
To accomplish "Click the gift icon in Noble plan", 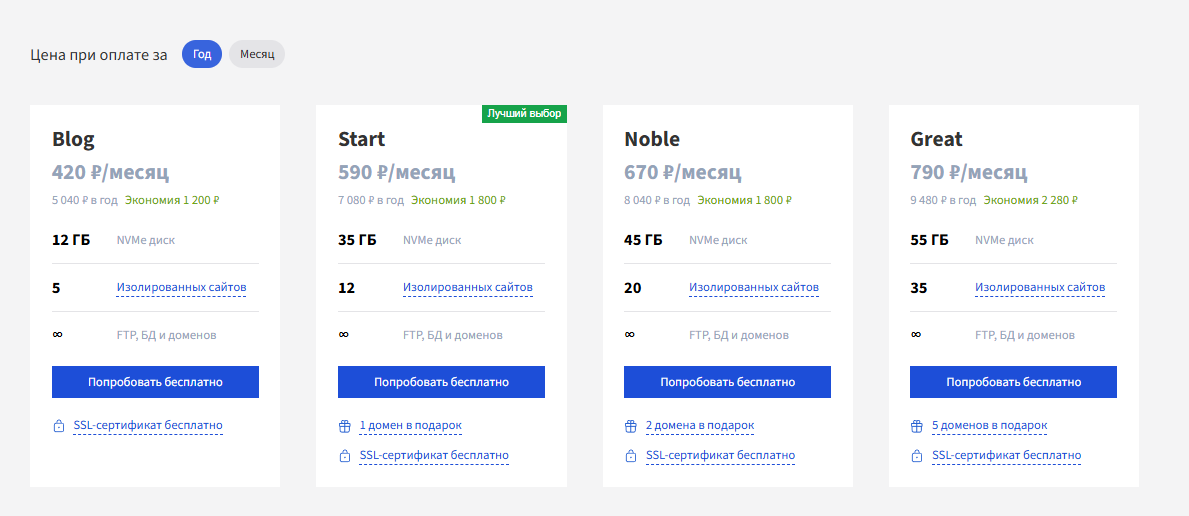I will click(630, 426).
